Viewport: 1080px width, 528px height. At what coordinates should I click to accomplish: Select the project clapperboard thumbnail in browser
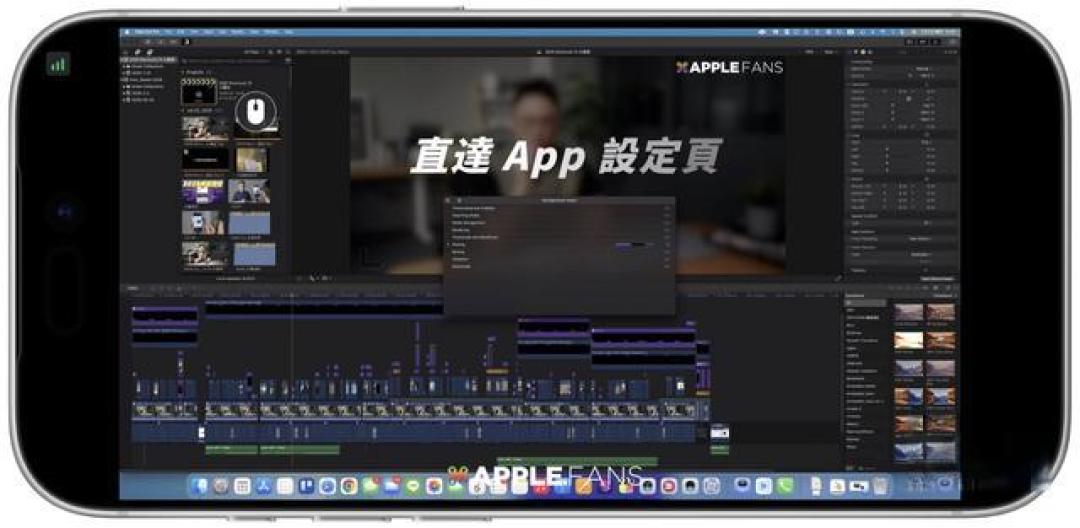tap(198, 90)
